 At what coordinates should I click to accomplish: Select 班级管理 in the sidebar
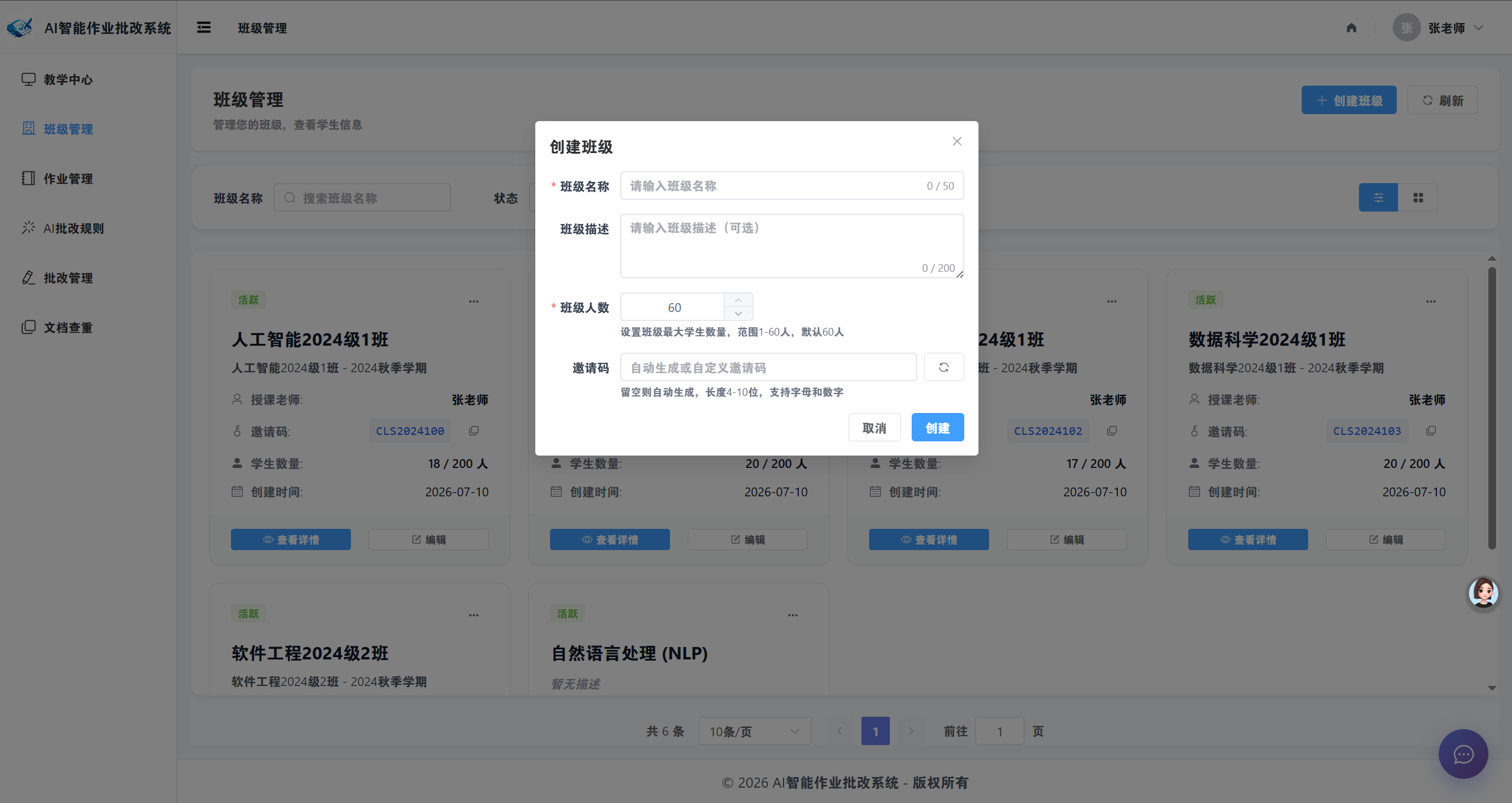(x=89, y=129)
